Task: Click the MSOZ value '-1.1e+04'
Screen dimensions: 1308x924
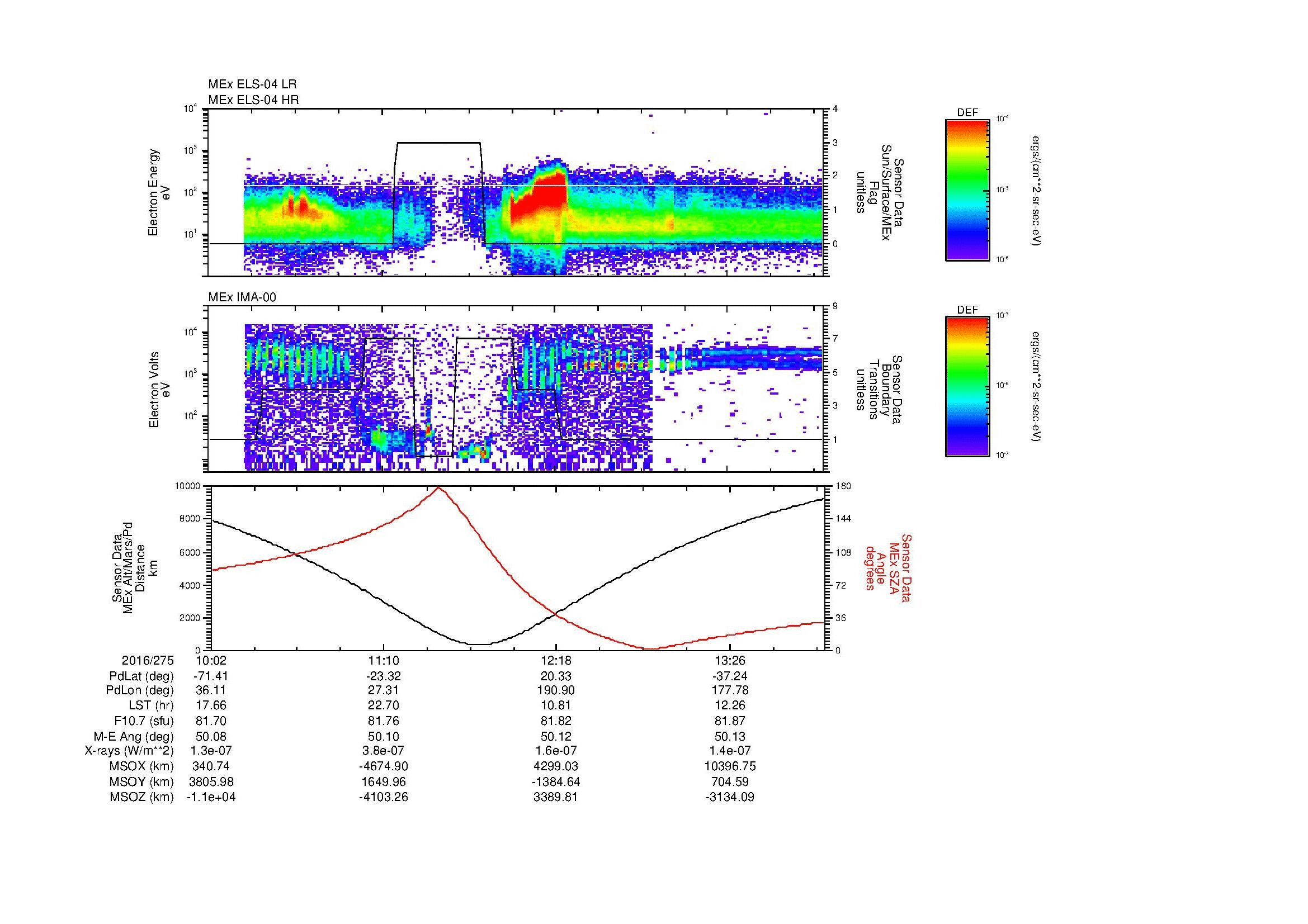Action: tap(211, 797)
